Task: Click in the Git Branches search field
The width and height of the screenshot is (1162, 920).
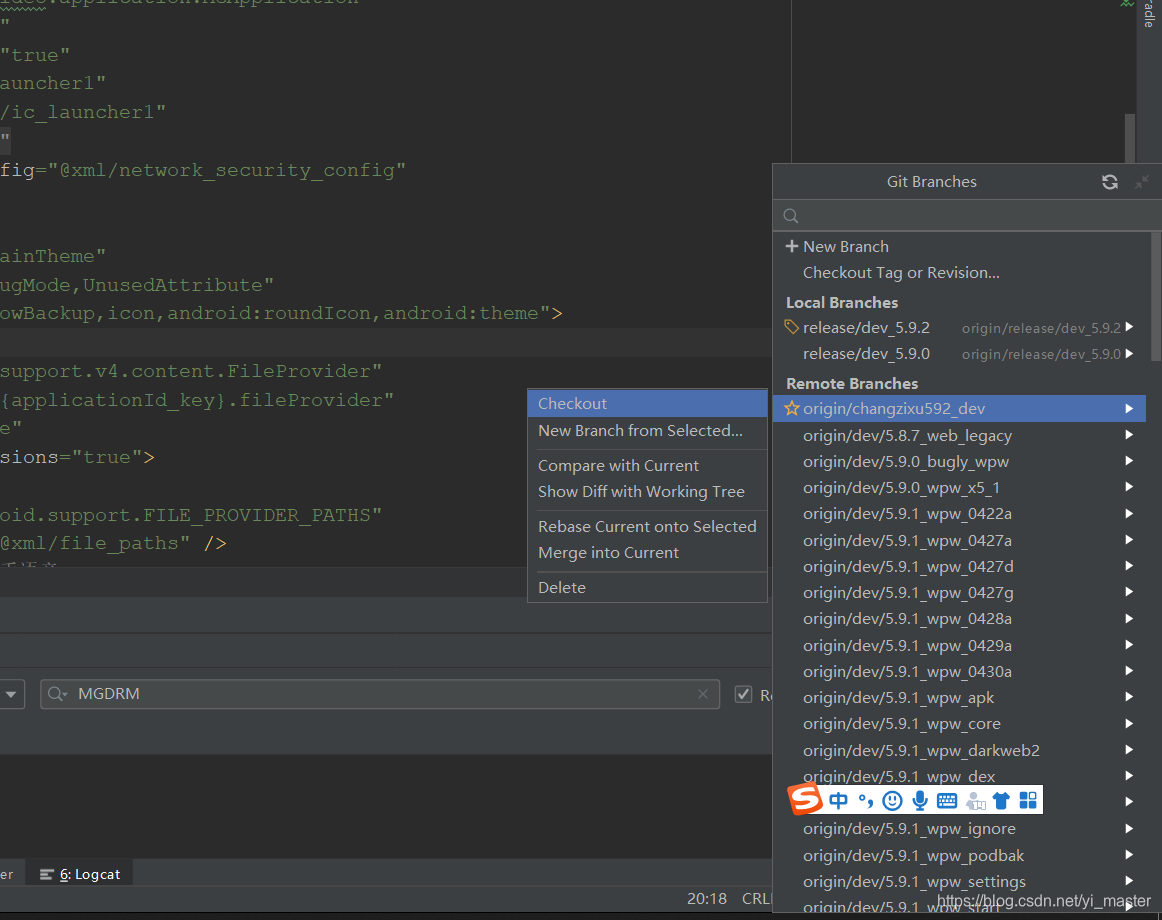Action: 967,216
